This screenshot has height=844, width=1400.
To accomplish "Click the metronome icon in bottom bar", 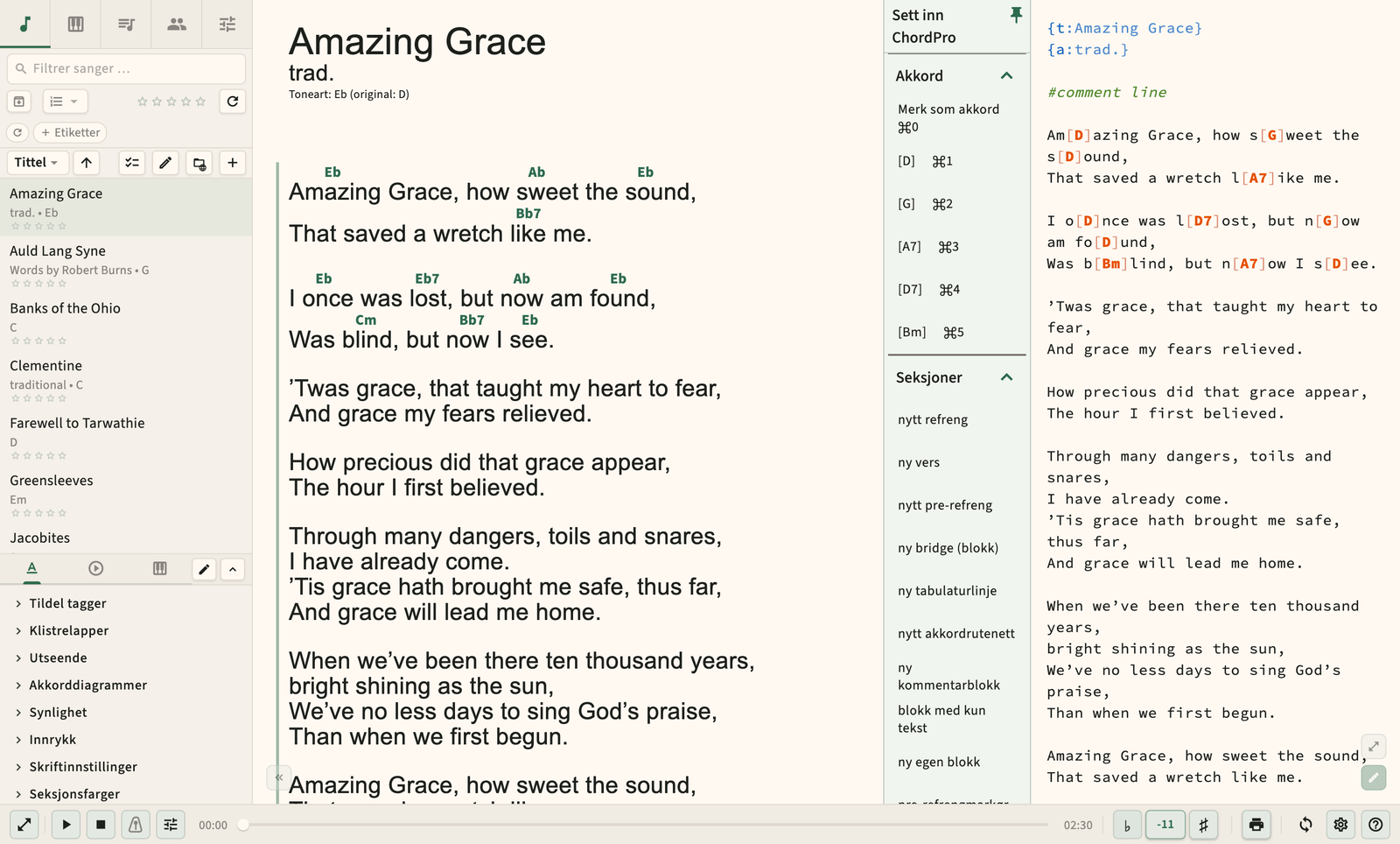I will (x=136, y=825).
